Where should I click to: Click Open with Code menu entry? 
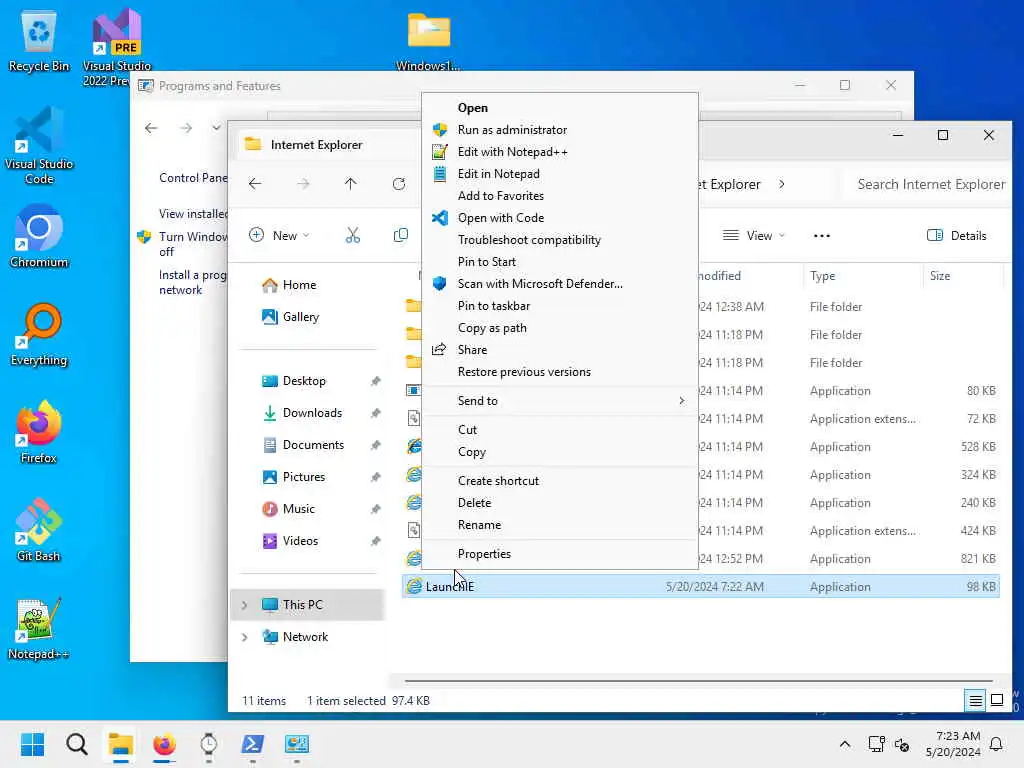pos(560,218)
